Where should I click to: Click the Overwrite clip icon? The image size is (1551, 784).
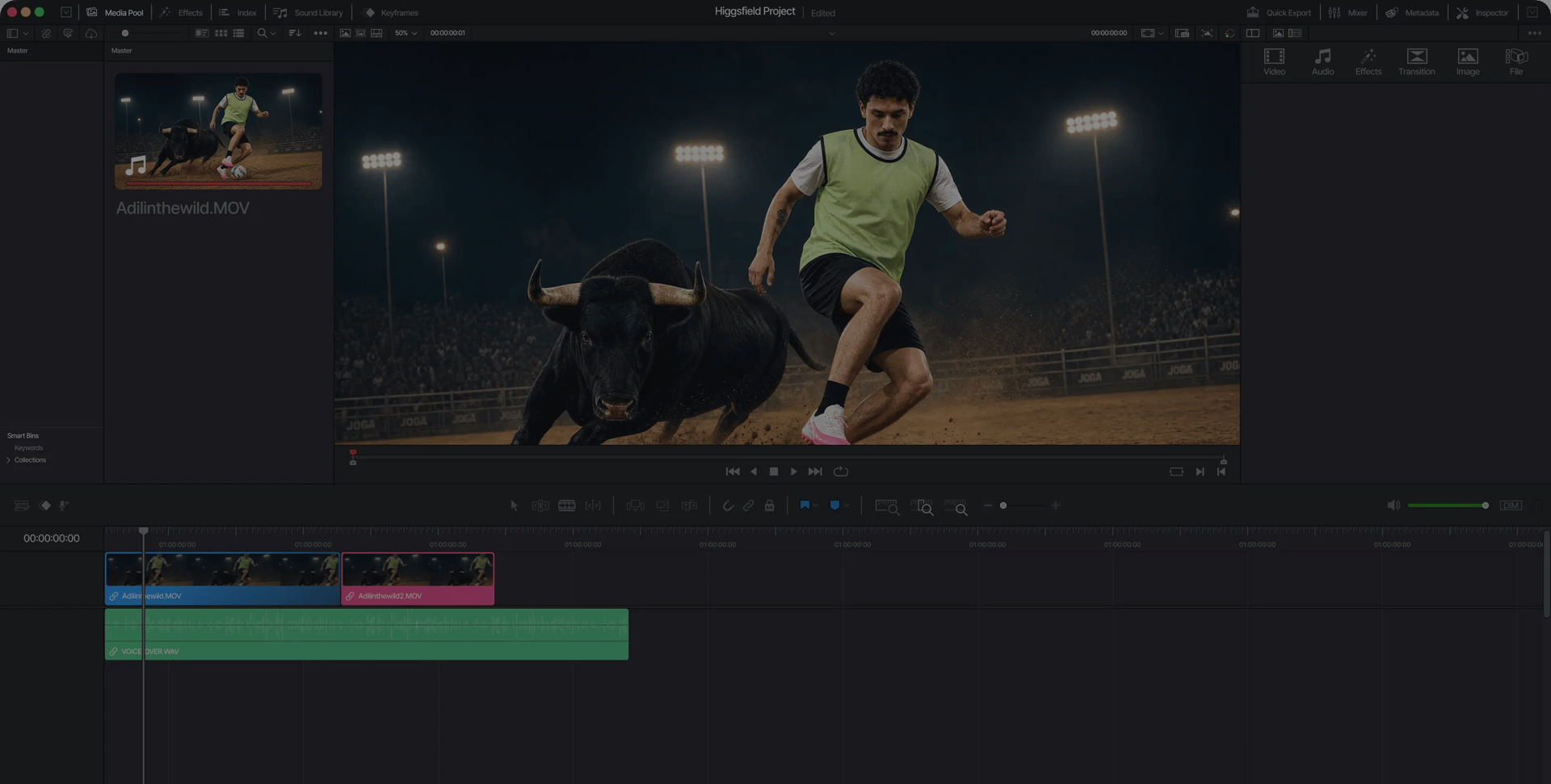662,505
